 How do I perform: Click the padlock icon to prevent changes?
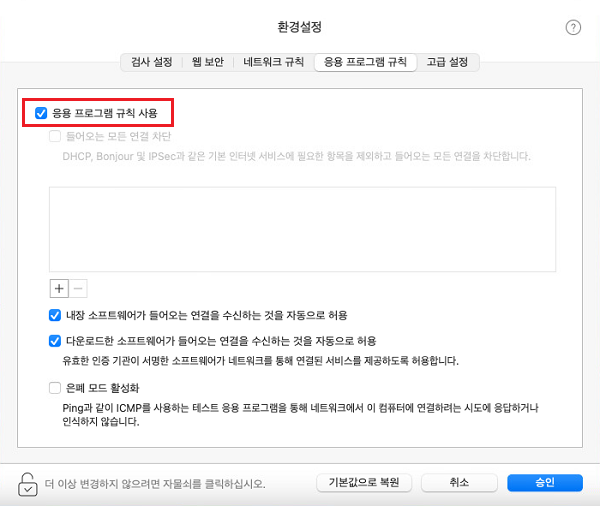click(x=28, y=484)
